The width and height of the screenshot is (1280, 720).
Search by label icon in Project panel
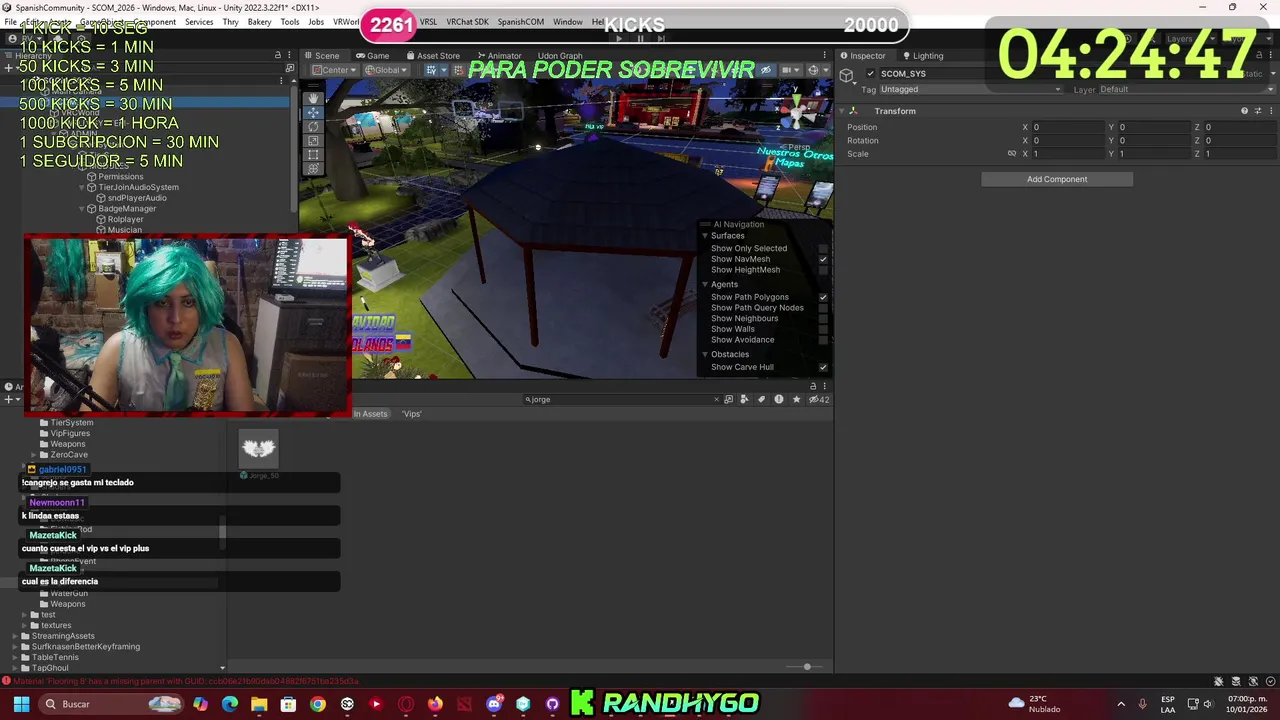click(761, 399)
